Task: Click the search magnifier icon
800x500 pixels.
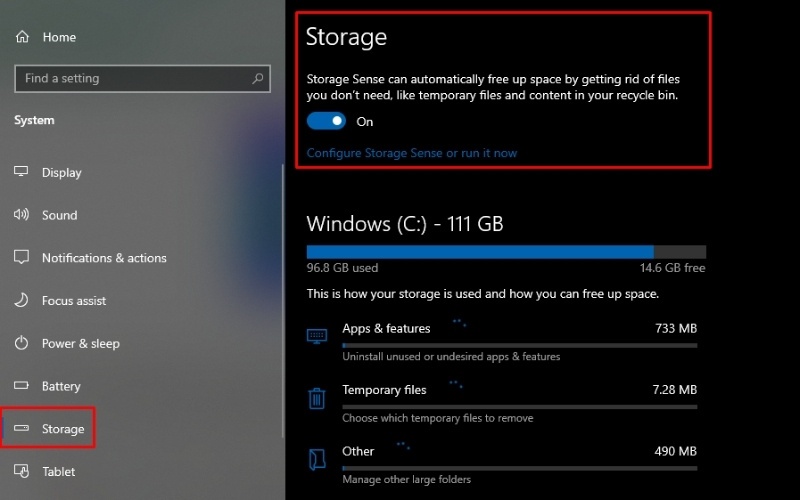Action: 258,78
